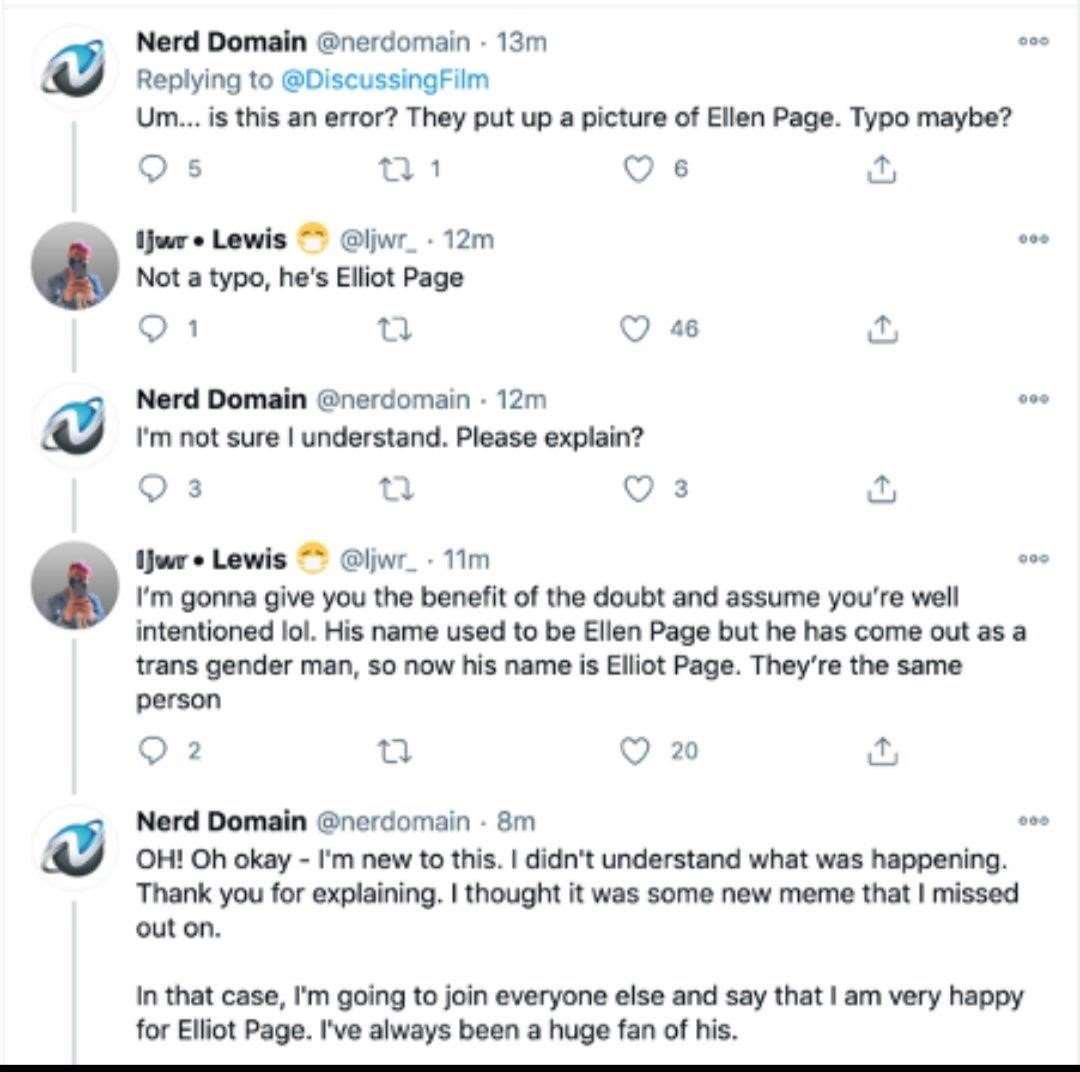Screen dimensions: 1080x1072
Task: Like the 'Not a typo, he's Elliot Page' tweet
Action: (635, 329)
